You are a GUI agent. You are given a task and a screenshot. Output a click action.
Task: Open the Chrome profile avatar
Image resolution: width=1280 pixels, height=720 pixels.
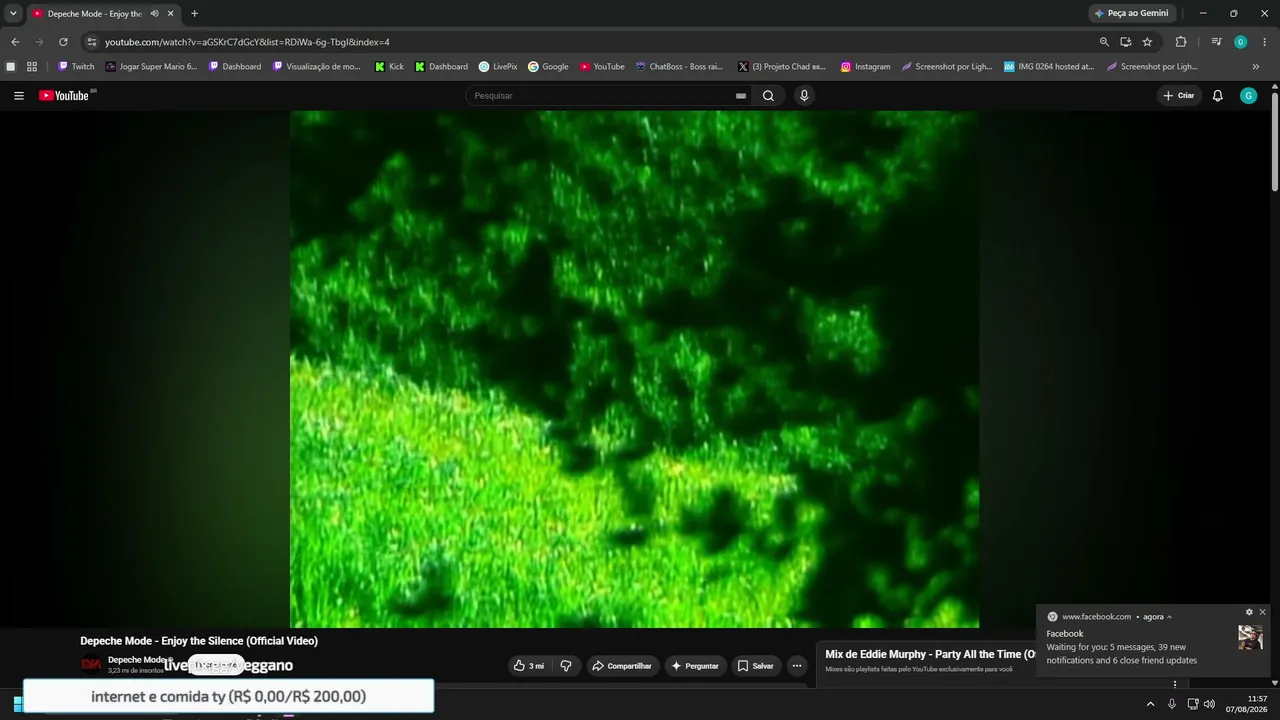tap(1241, 42)
